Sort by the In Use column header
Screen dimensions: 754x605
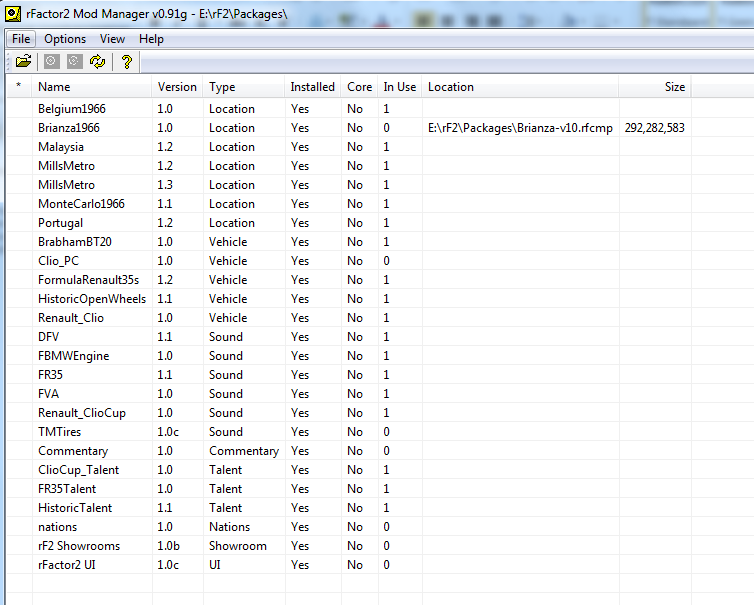[400, 87]
